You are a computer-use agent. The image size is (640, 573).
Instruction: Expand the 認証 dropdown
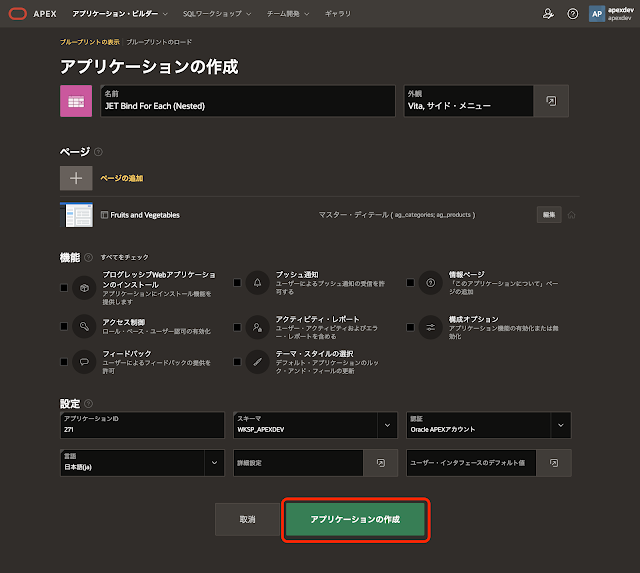(561, 425)
